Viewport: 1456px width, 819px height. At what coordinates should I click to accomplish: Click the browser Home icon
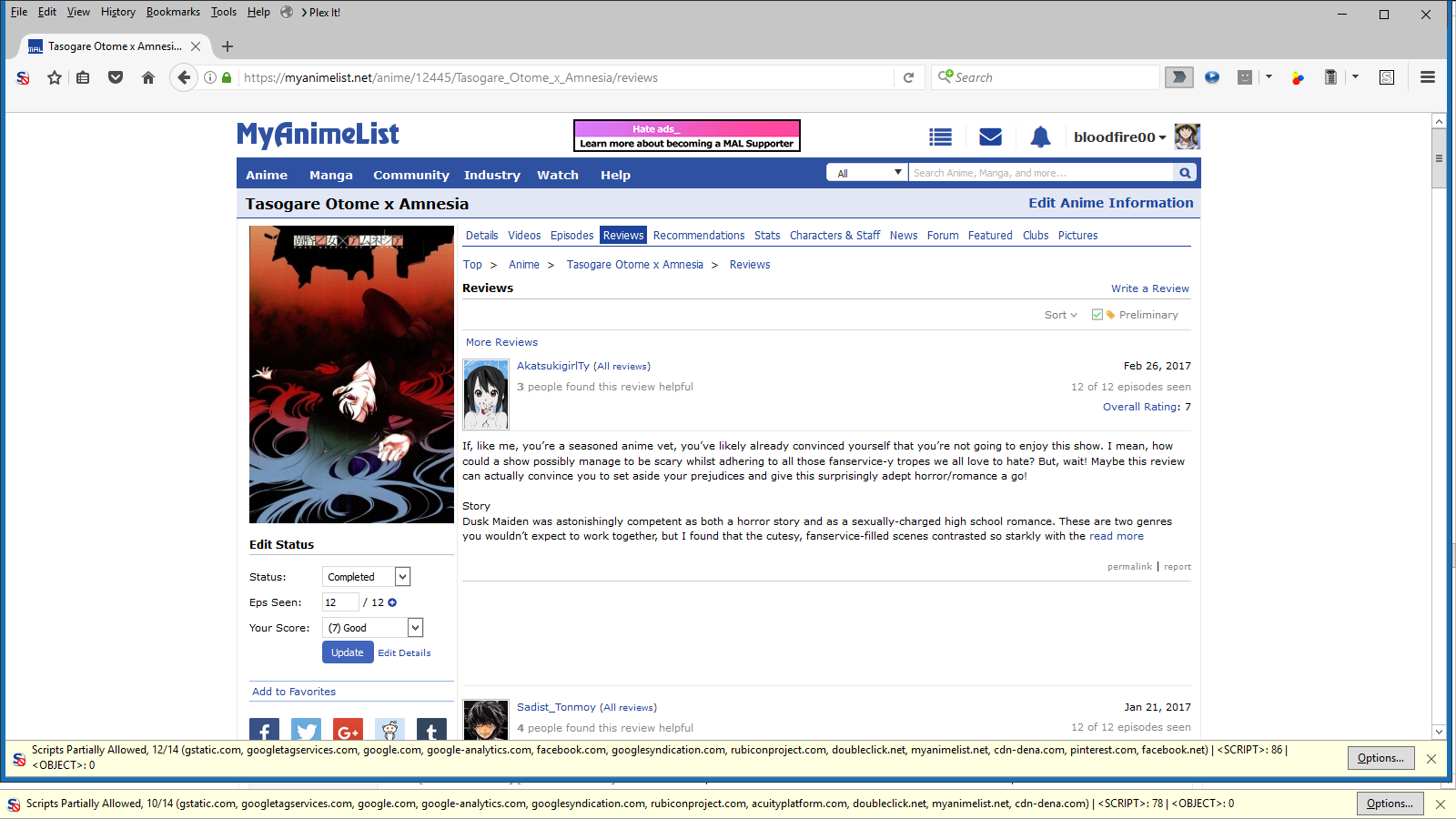tap(148, 77)
